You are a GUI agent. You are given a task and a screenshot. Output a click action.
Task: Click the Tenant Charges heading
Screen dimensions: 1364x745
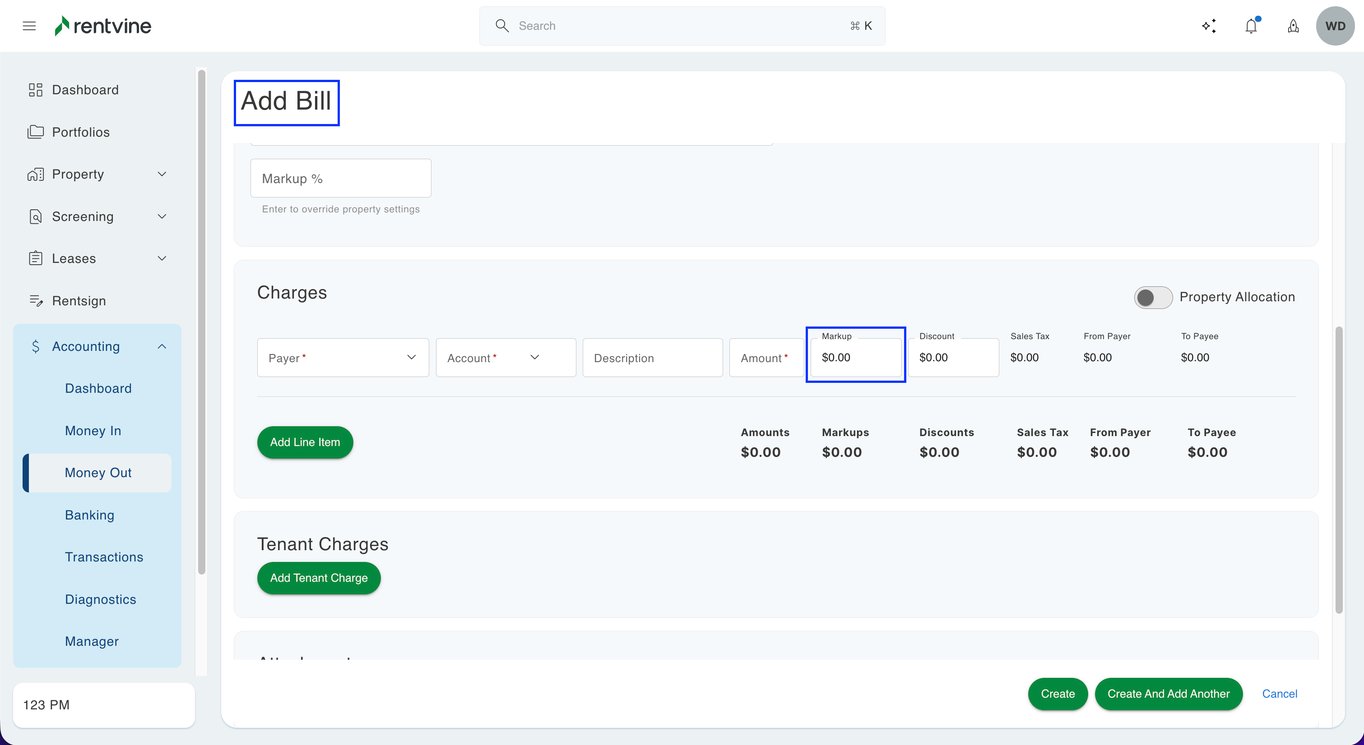[x=323, y=544]
